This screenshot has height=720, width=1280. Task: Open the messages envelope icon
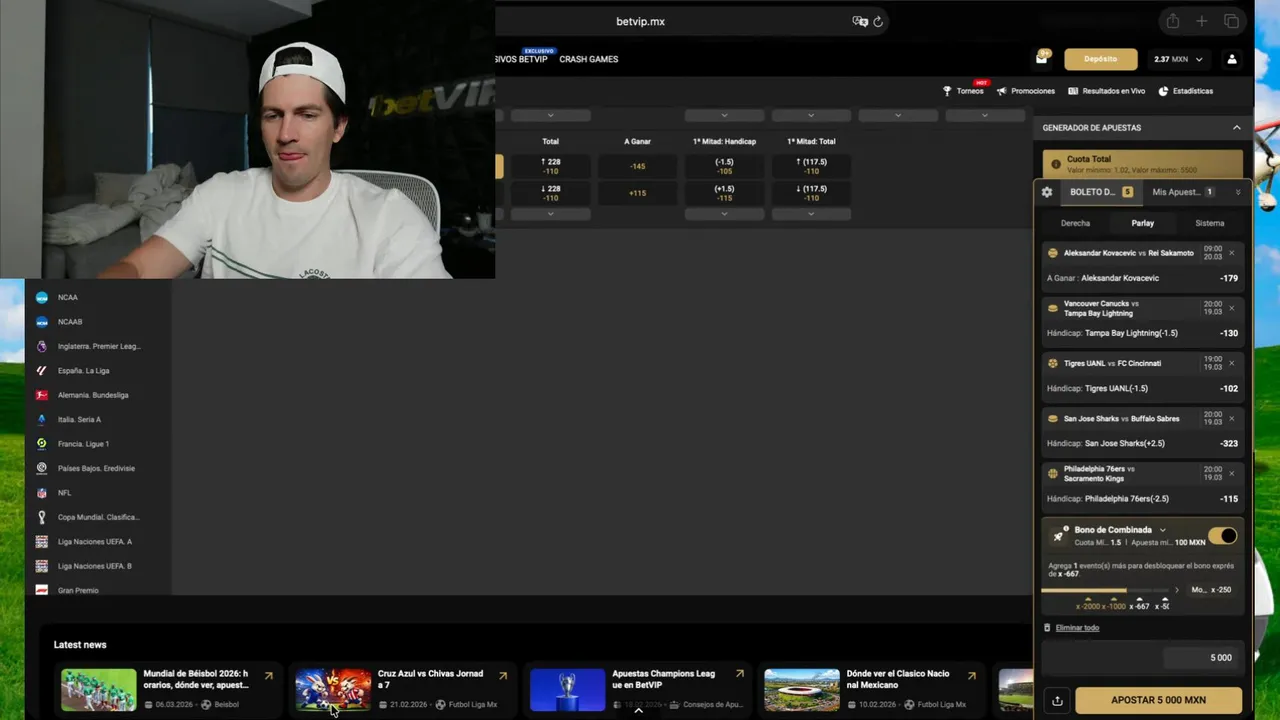pos(1041,59)
